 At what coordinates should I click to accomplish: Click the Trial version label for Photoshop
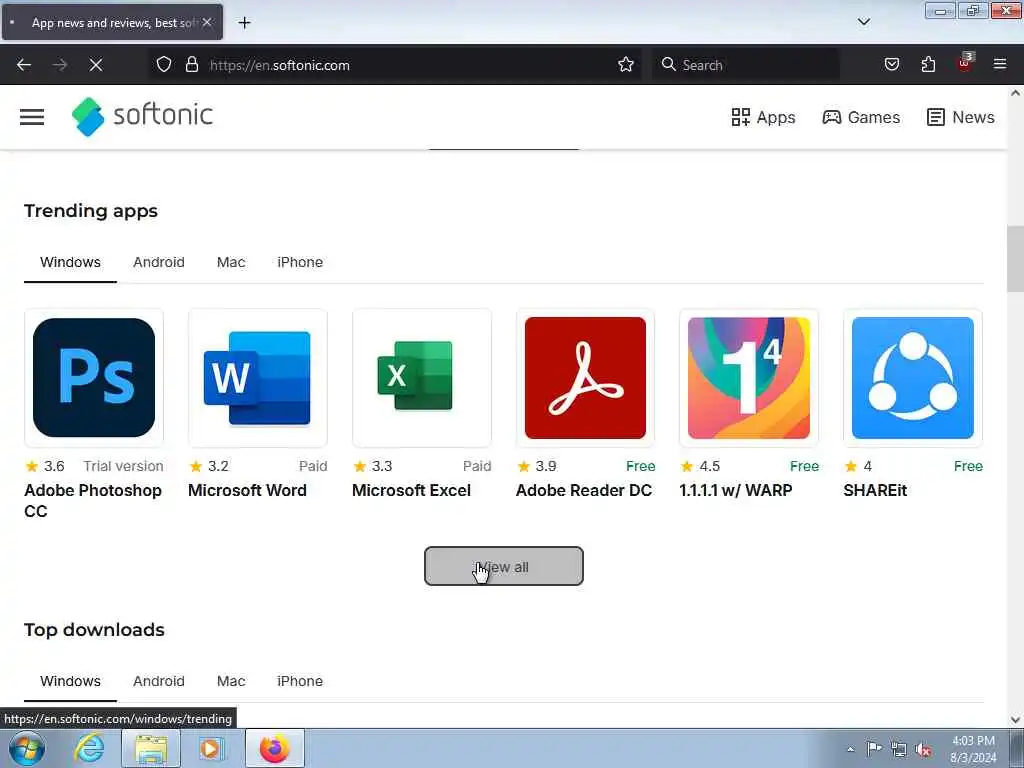click(123, 466)
